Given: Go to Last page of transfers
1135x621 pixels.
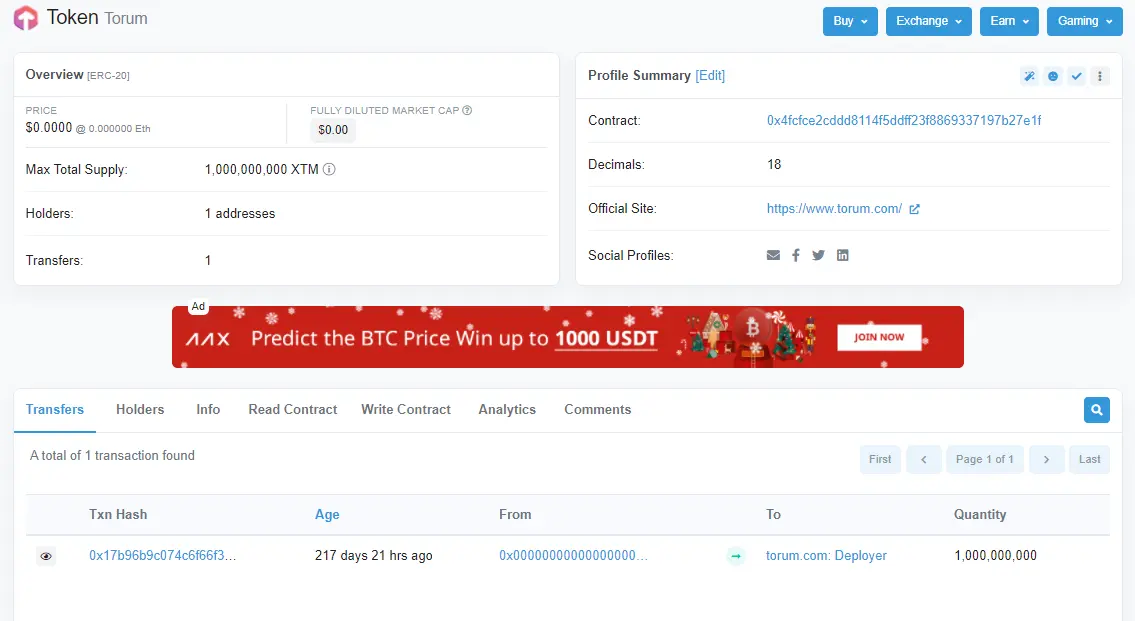Looking at the screenshot, I should [1089, 459].
